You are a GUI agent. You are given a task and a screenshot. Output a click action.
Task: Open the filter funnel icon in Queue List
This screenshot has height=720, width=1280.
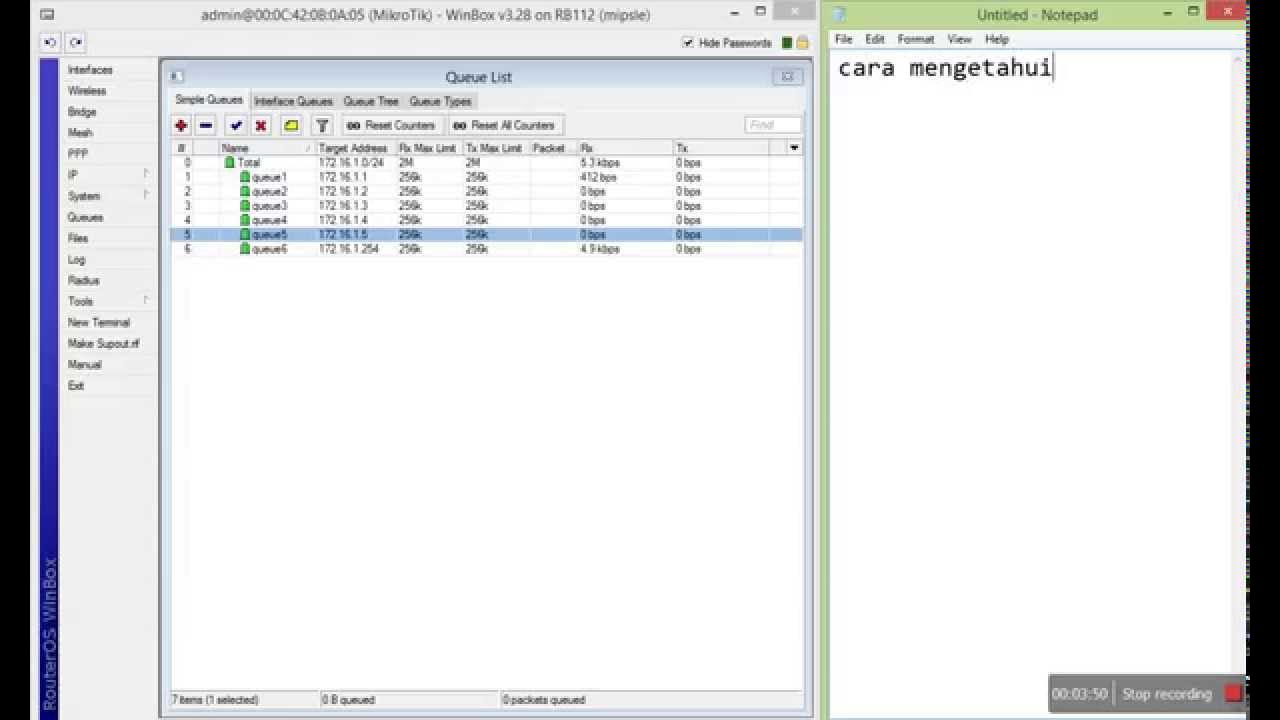click(322, 125)
